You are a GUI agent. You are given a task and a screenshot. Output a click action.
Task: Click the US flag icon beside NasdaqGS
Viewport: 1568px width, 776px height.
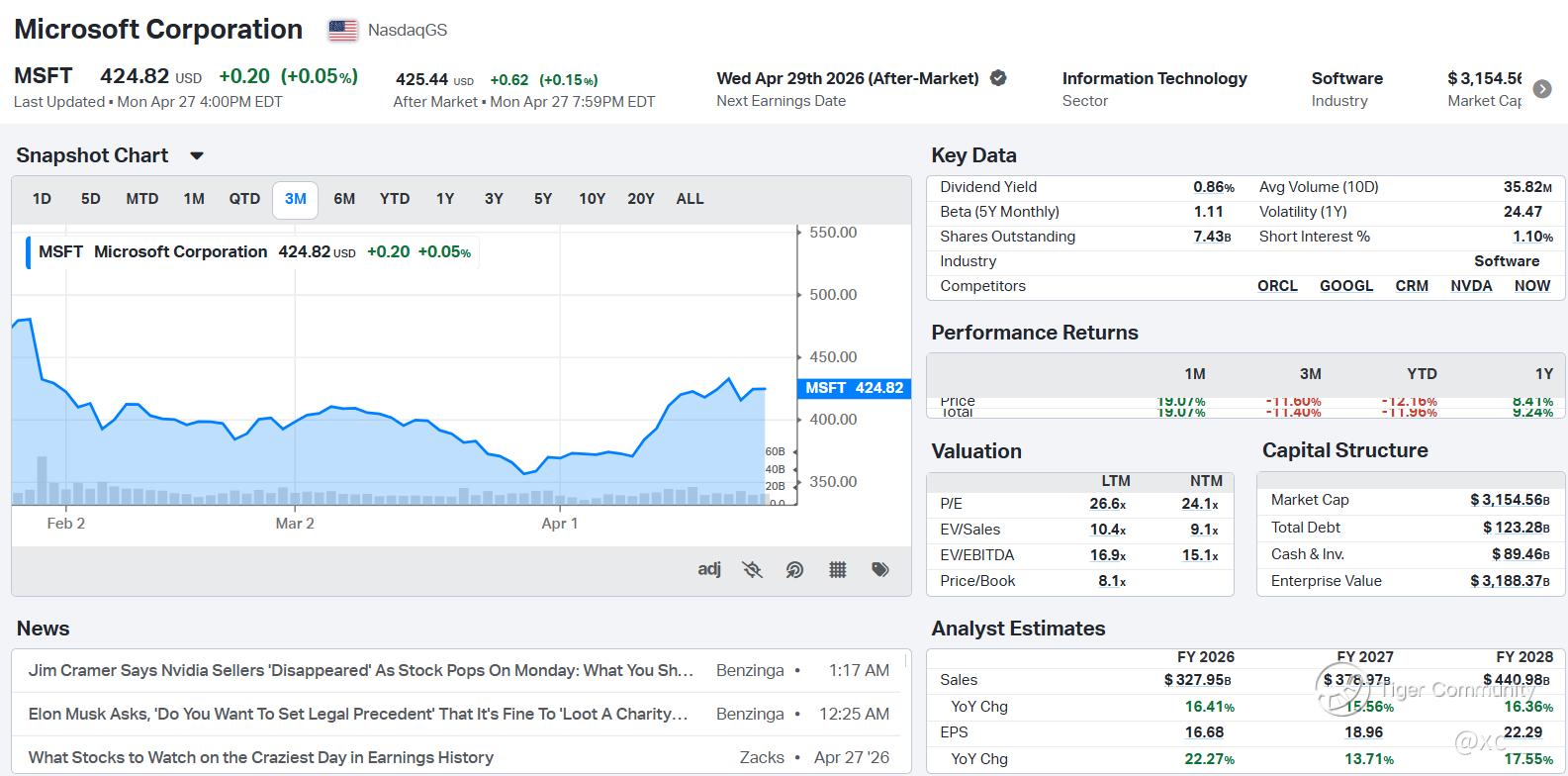coord(343,31)
